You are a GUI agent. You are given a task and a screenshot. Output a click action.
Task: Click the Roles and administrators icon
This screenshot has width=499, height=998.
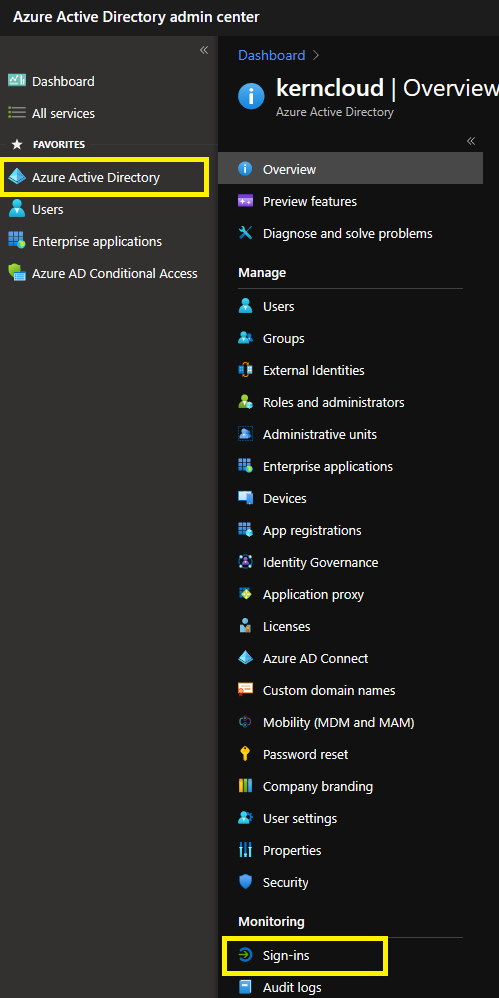[245, 402]
